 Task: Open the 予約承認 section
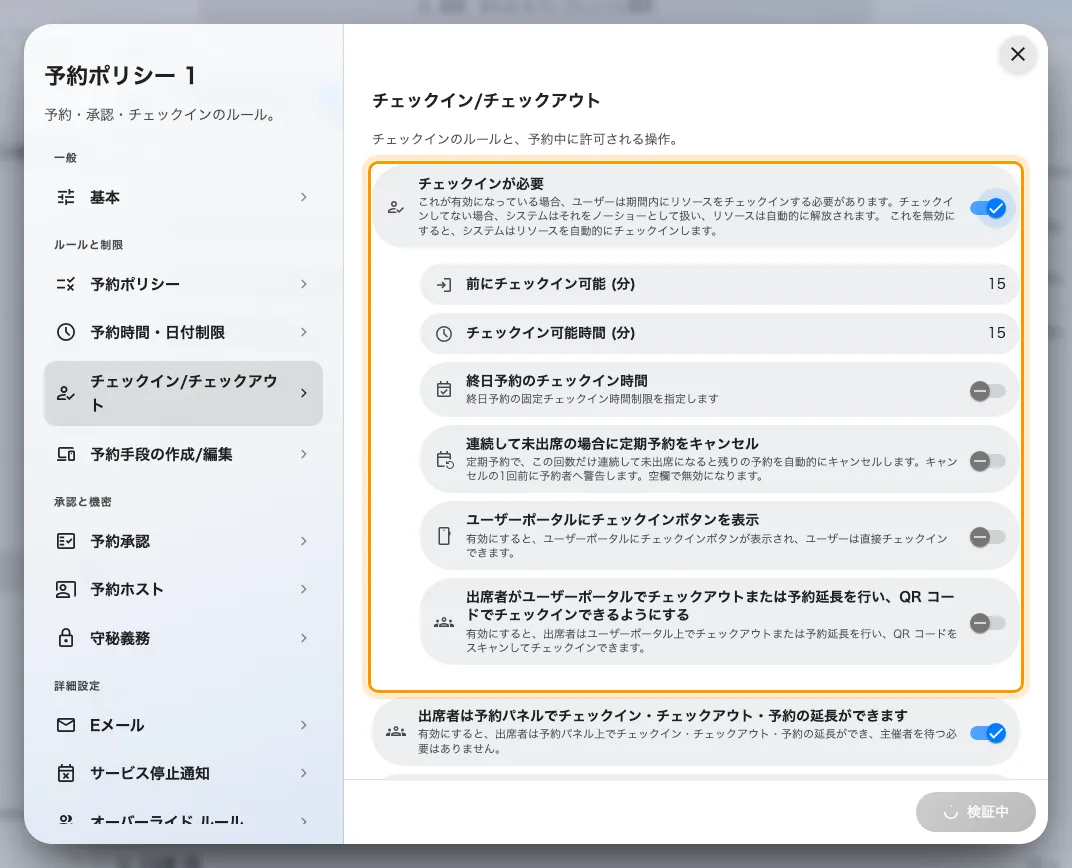183,541
